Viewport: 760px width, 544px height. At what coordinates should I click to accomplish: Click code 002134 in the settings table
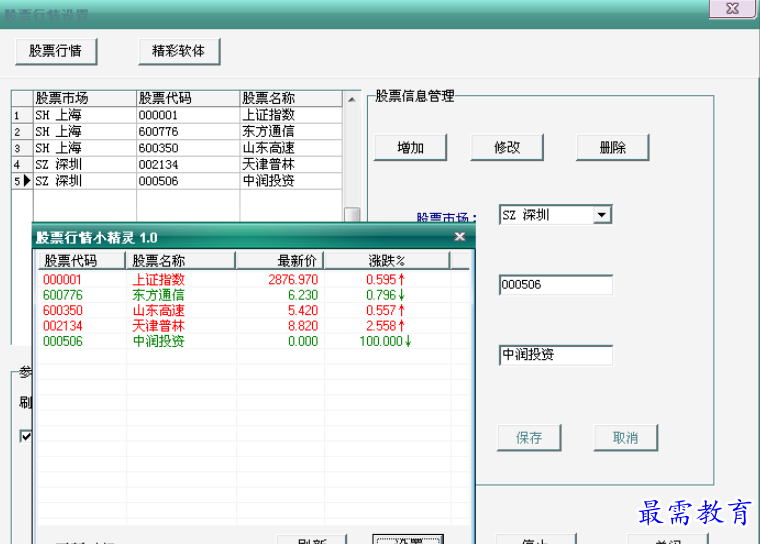tap(188, 165)
